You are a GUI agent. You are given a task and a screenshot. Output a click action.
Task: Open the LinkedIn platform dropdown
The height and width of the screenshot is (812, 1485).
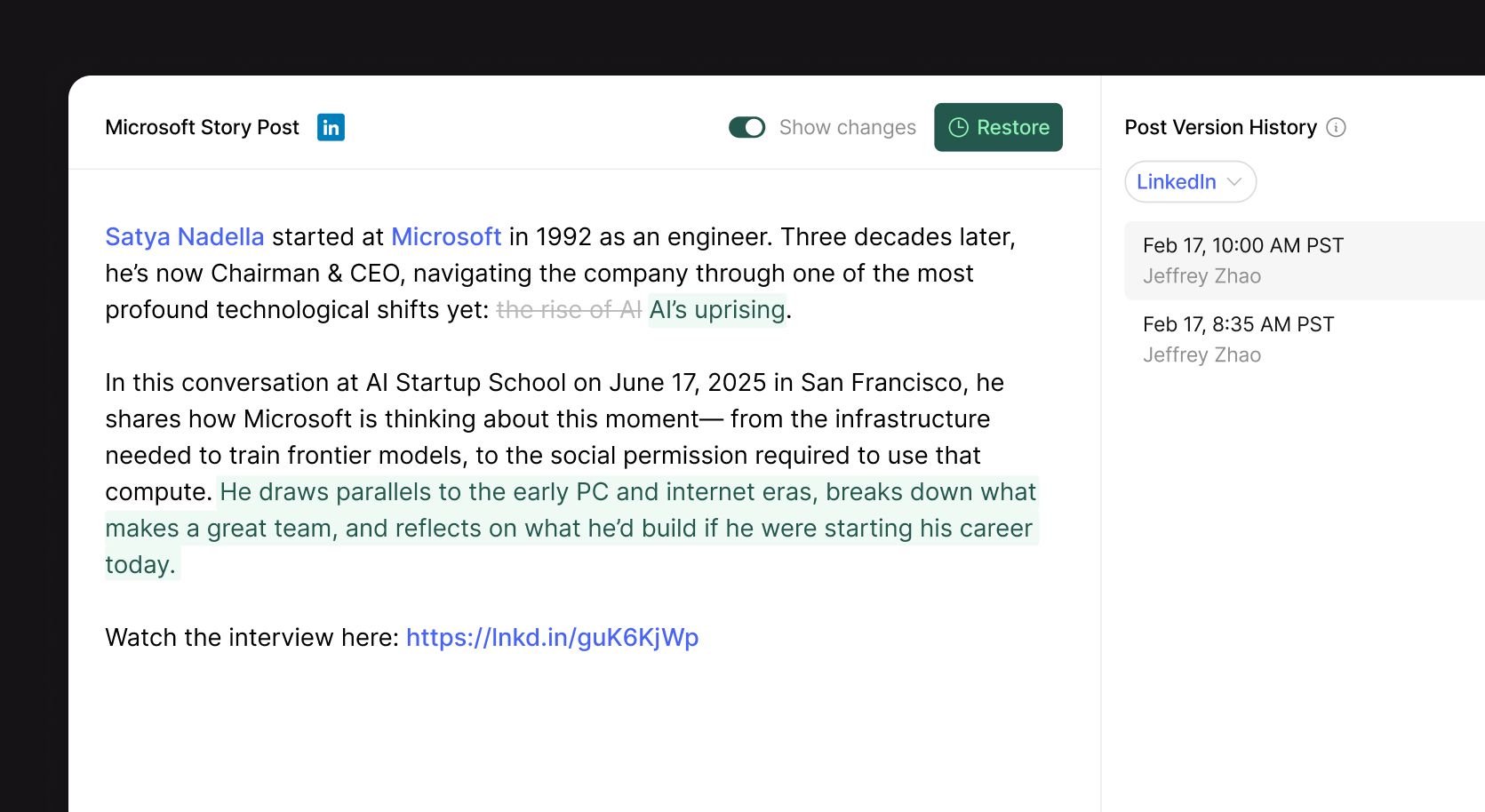(1190, 181)
